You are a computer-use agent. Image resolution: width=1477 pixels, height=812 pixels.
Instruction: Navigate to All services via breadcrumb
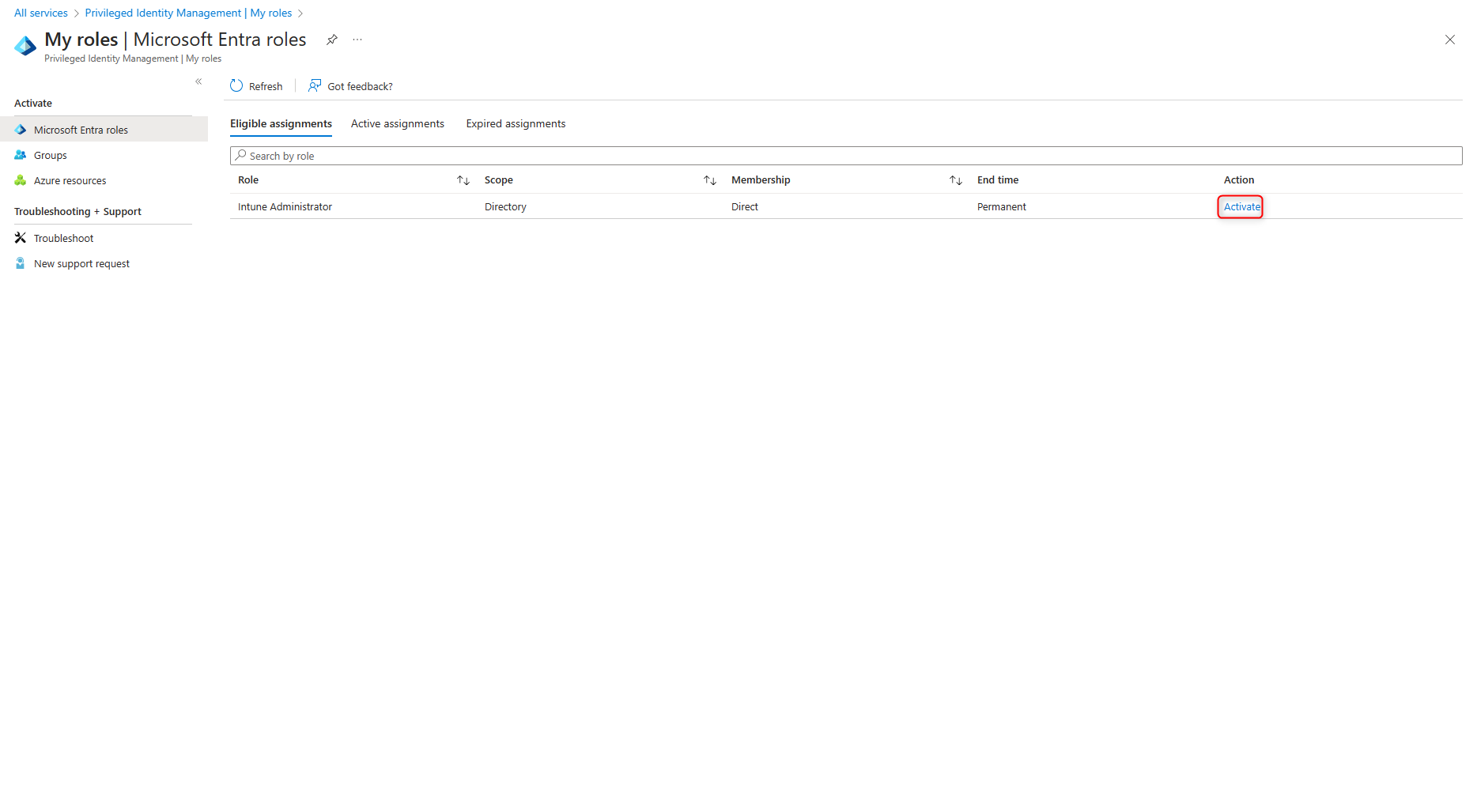coord(40,13)
